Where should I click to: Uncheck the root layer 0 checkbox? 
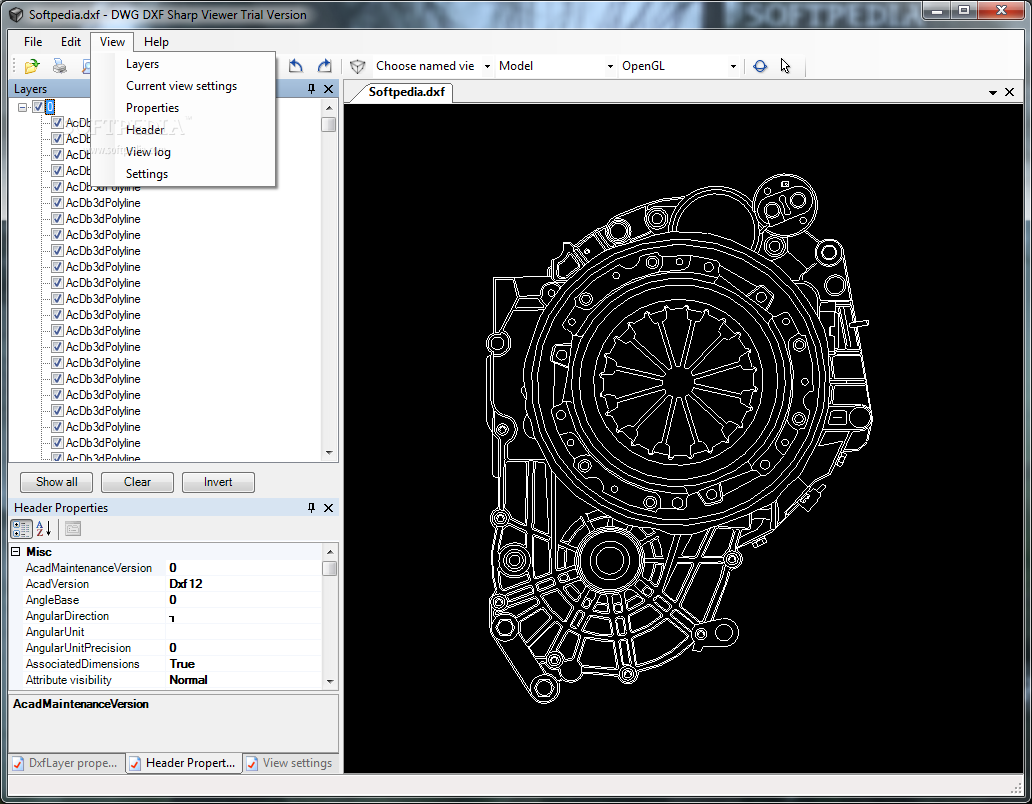tap(38, 107)
